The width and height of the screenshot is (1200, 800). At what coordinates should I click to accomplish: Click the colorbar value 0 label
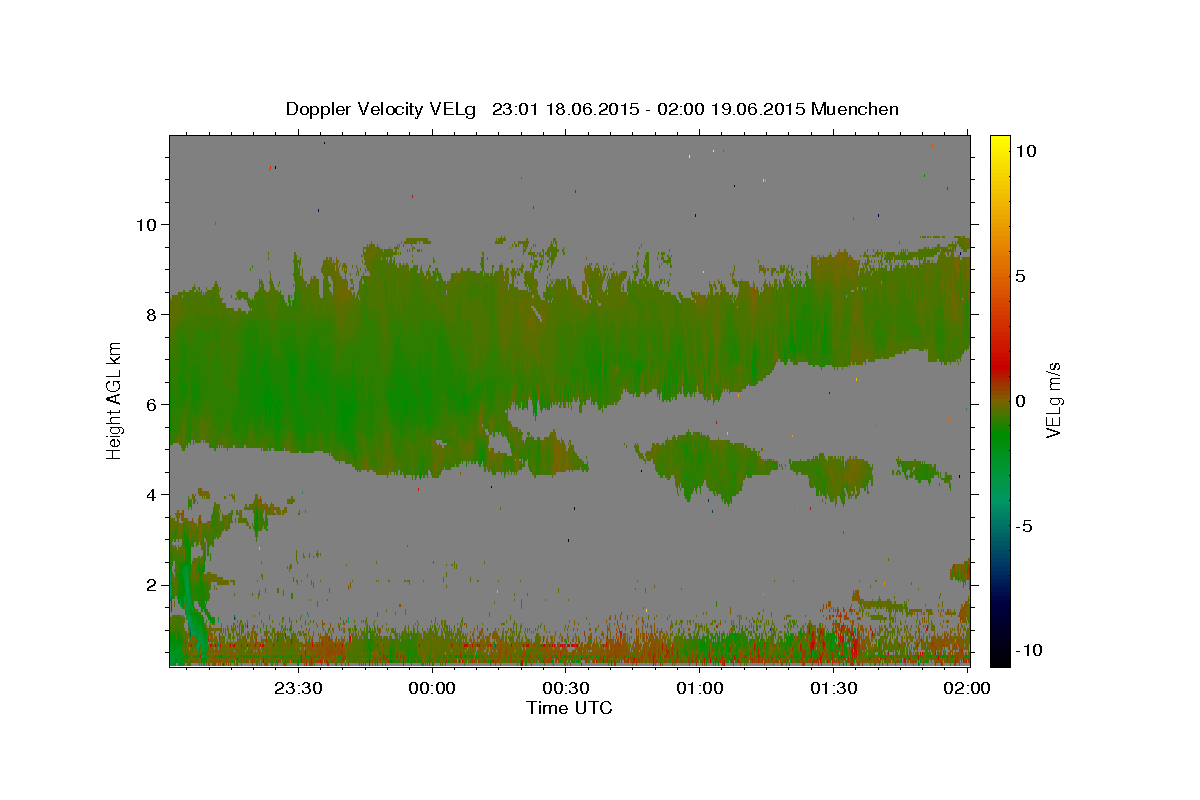coord(1021,401)
